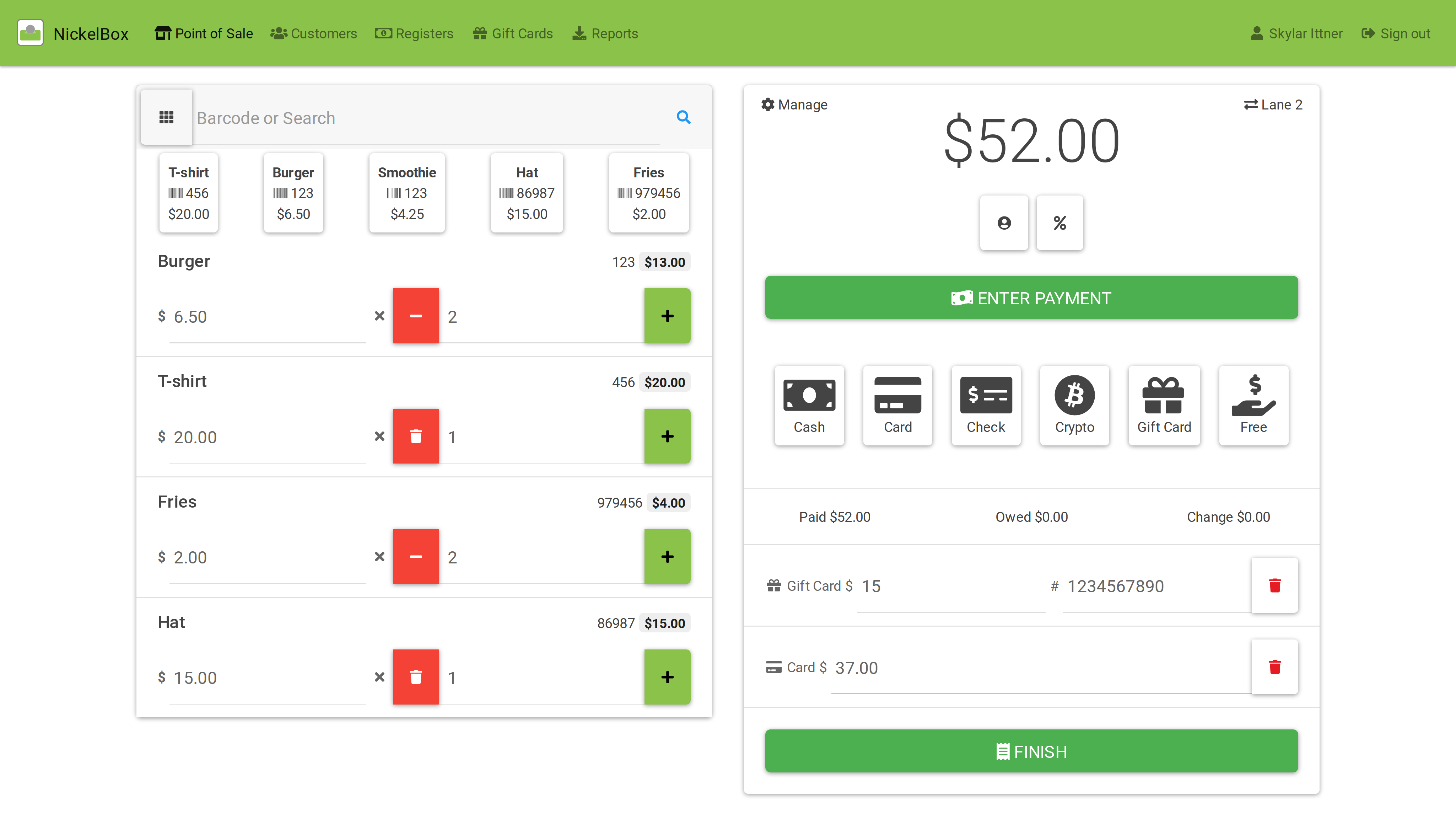This screenshot has height=819, width=1456.
Task: Choose Gift Card payment method
Action: point(1164,405)
